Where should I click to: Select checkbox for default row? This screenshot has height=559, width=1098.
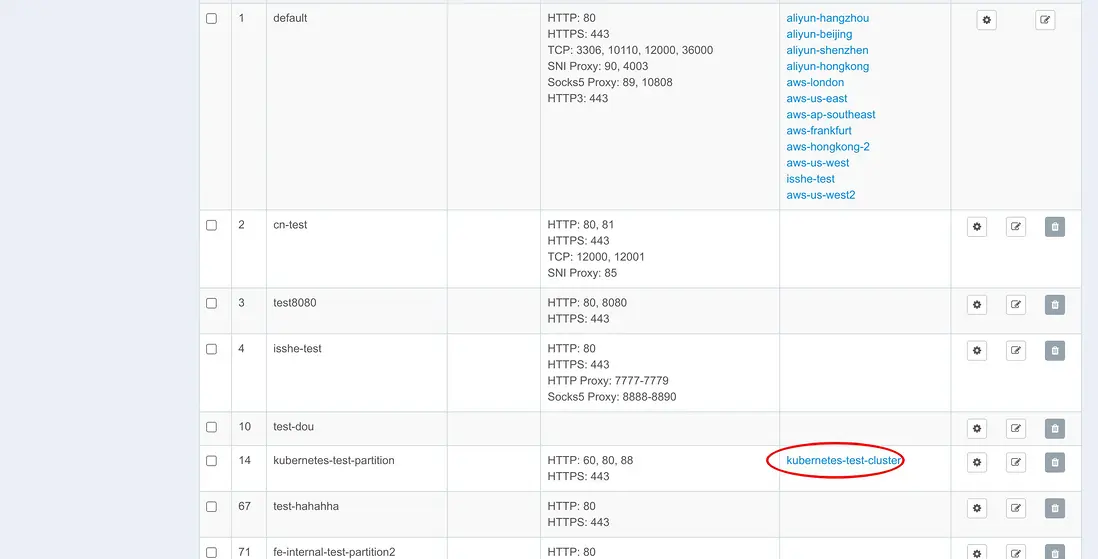point(211,18)
